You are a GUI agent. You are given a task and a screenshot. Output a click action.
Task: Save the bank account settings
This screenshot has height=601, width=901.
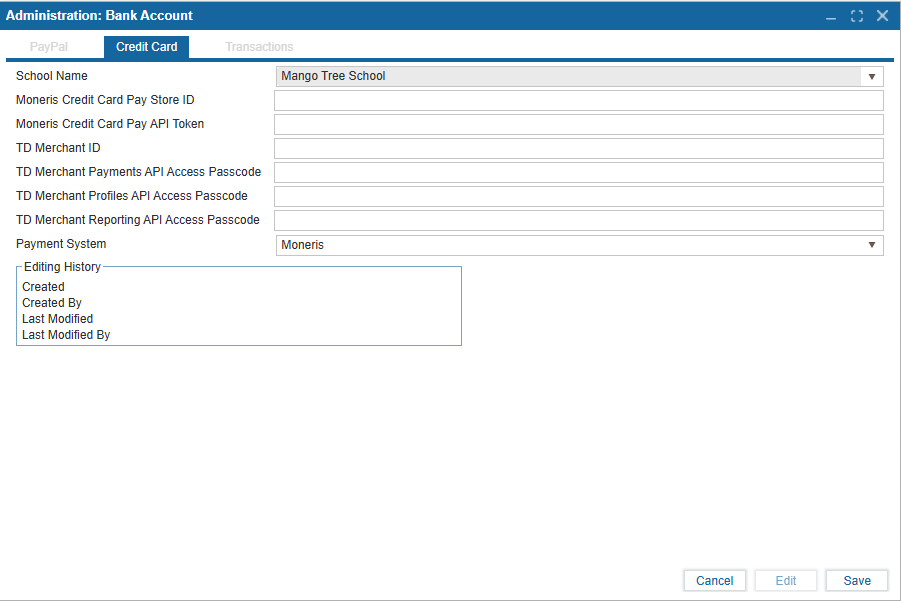pyautogui.click(x=857, y=581)
